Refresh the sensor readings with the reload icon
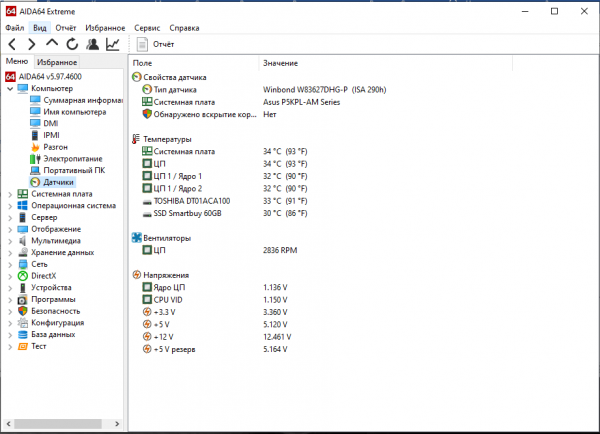Screen dimensions: 600x434 [x=72, y=44]
